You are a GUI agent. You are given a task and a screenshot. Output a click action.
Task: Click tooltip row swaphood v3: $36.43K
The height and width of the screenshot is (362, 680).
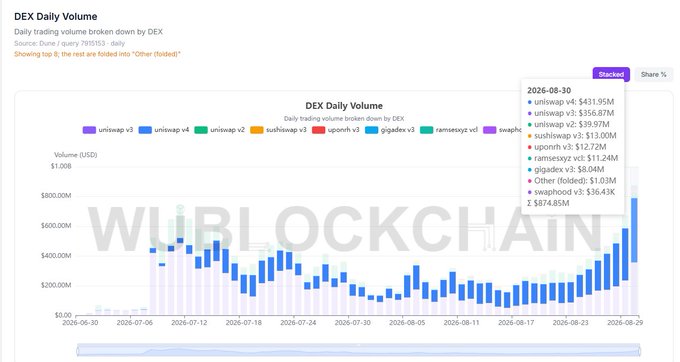coord(571,192)
